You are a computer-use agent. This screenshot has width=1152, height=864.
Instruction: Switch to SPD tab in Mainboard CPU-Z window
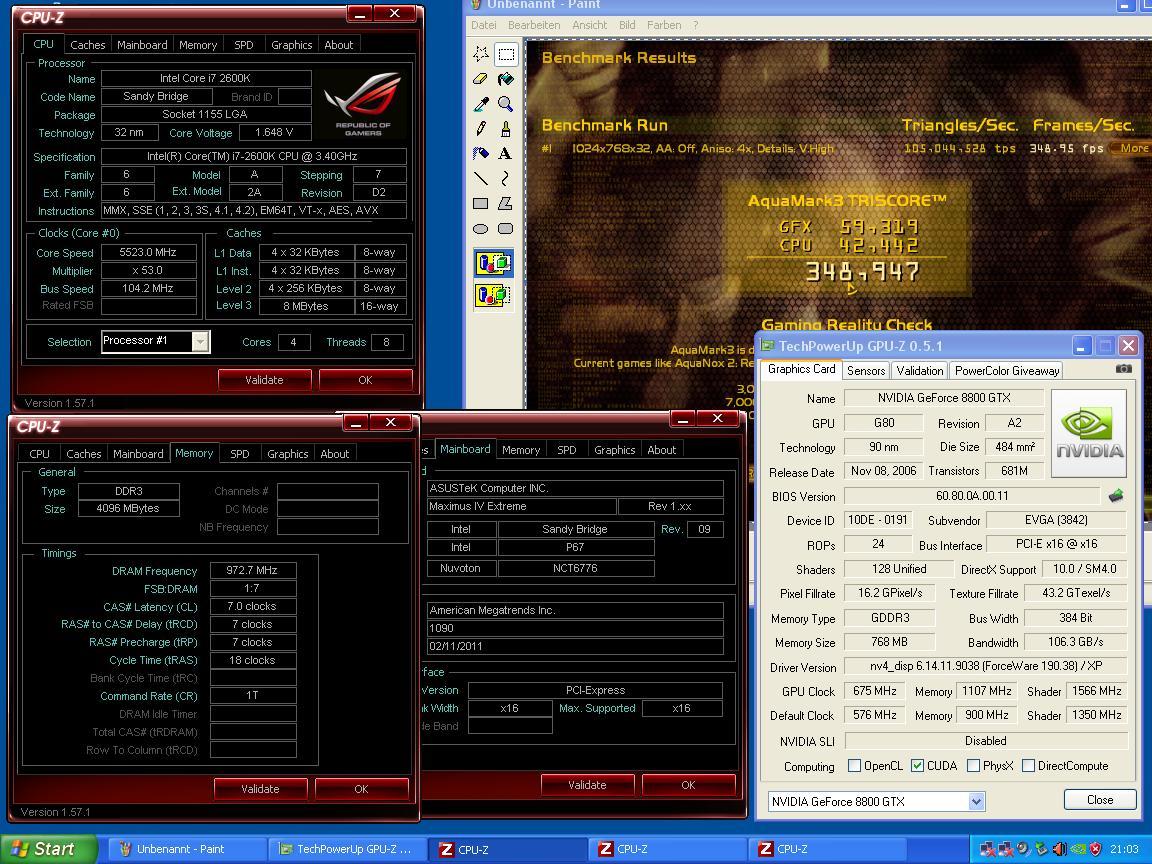[x=566, y=450]
